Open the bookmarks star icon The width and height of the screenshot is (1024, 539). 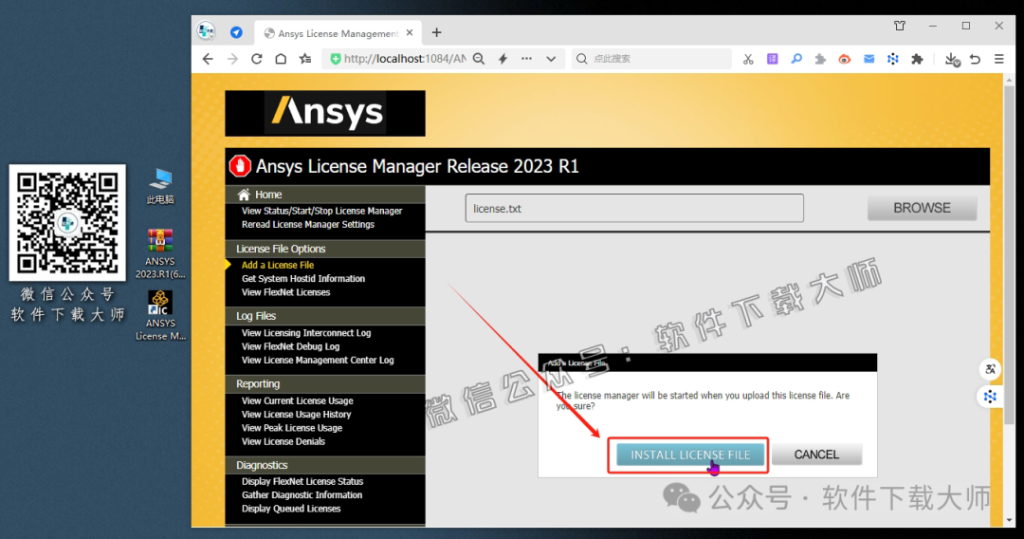pos(305,59)
